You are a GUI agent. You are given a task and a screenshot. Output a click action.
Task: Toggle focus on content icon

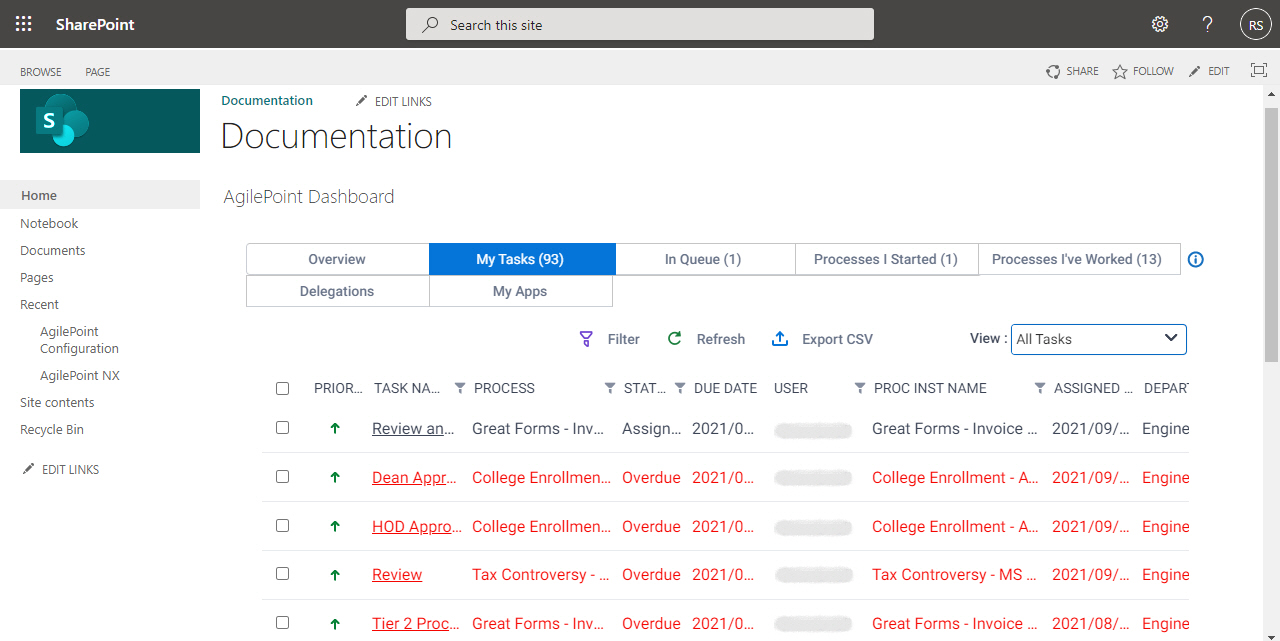[1259, 70]
